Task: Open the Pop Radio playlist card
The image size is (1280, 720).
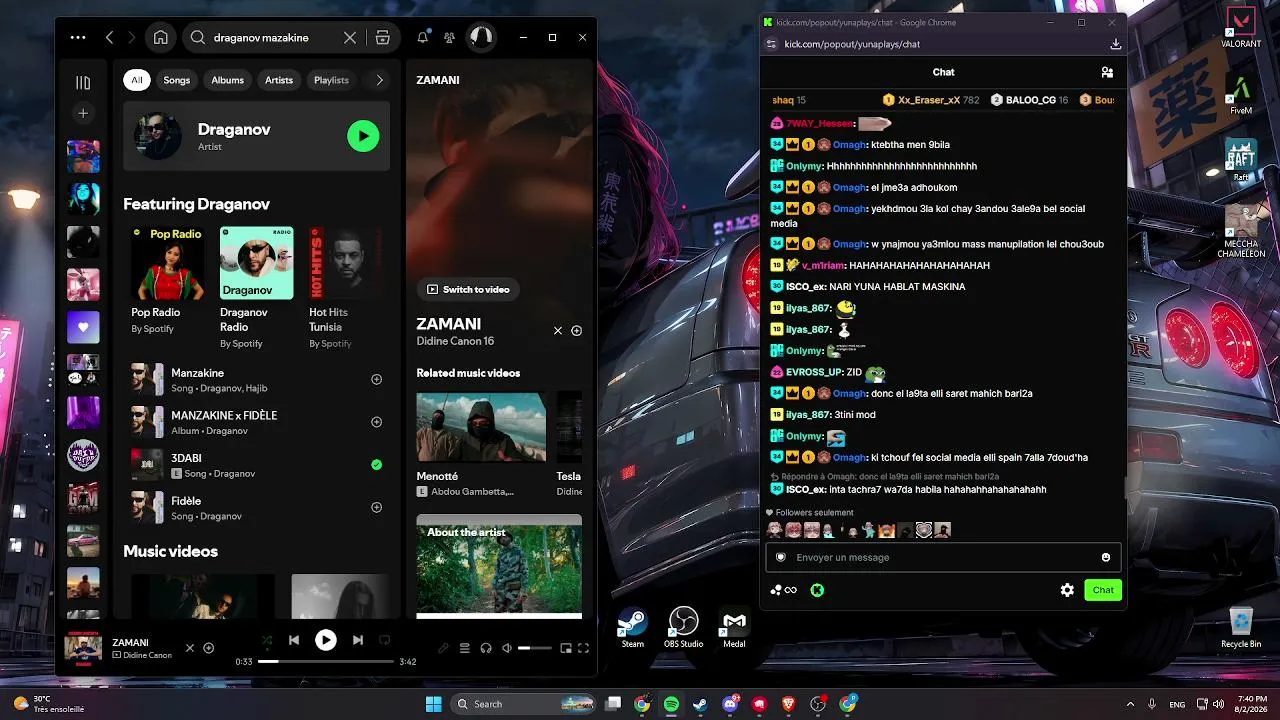Action: click(x=168, y=279)
